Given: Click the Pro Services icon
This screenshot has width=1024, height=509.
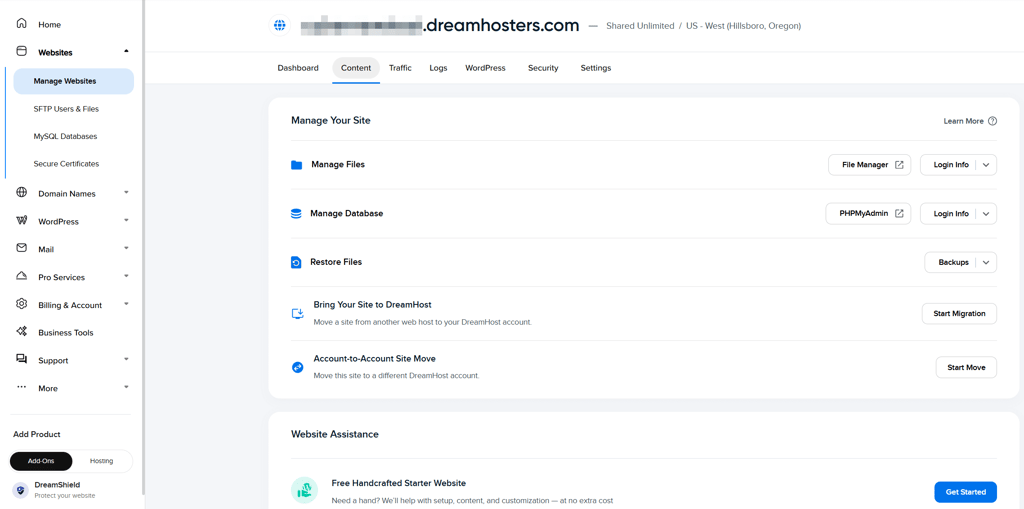Looking at the screenshot, I should point(22,276).
